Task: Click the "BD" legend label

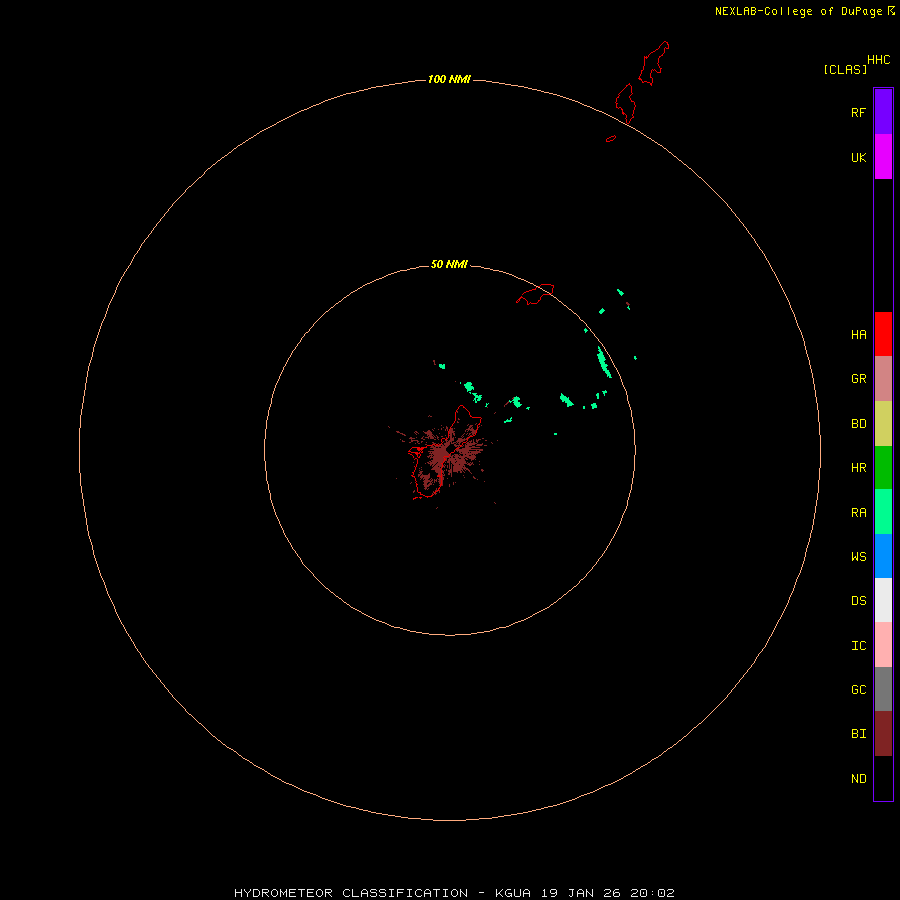Action: 858,424
